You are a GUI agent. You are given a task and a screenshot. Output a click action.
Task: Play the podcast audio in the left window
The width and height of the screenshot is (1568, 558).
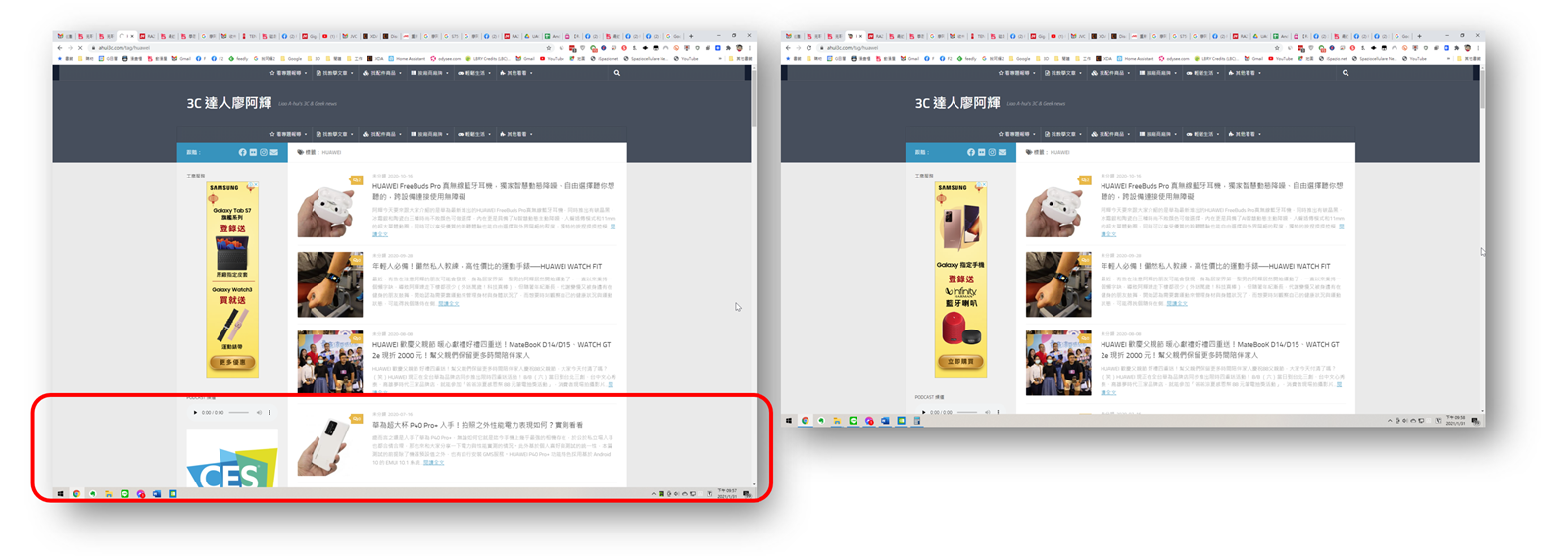(x=195, y=413)
